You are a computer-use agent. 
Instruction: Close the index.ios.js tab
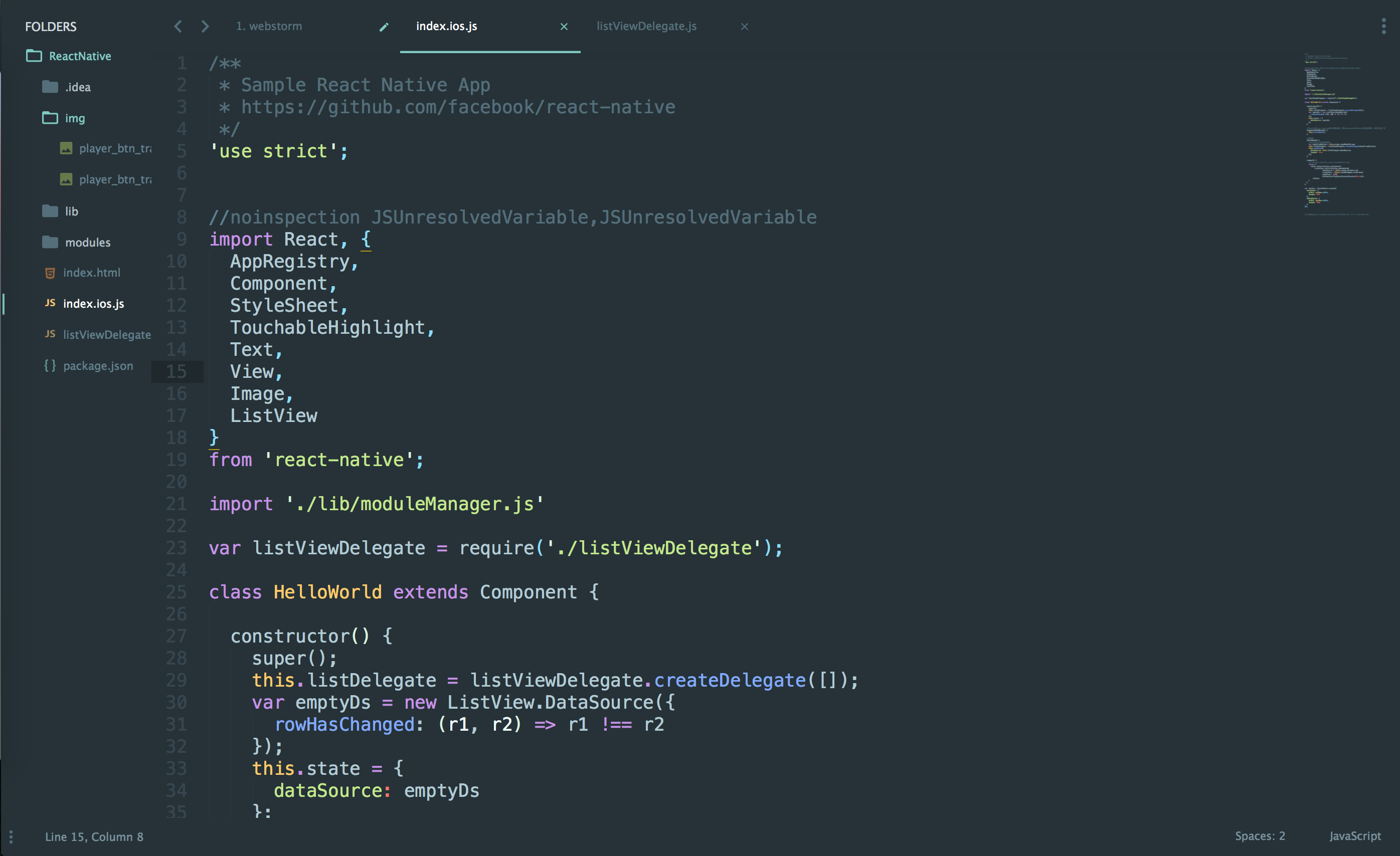click(x=564, y=27)
